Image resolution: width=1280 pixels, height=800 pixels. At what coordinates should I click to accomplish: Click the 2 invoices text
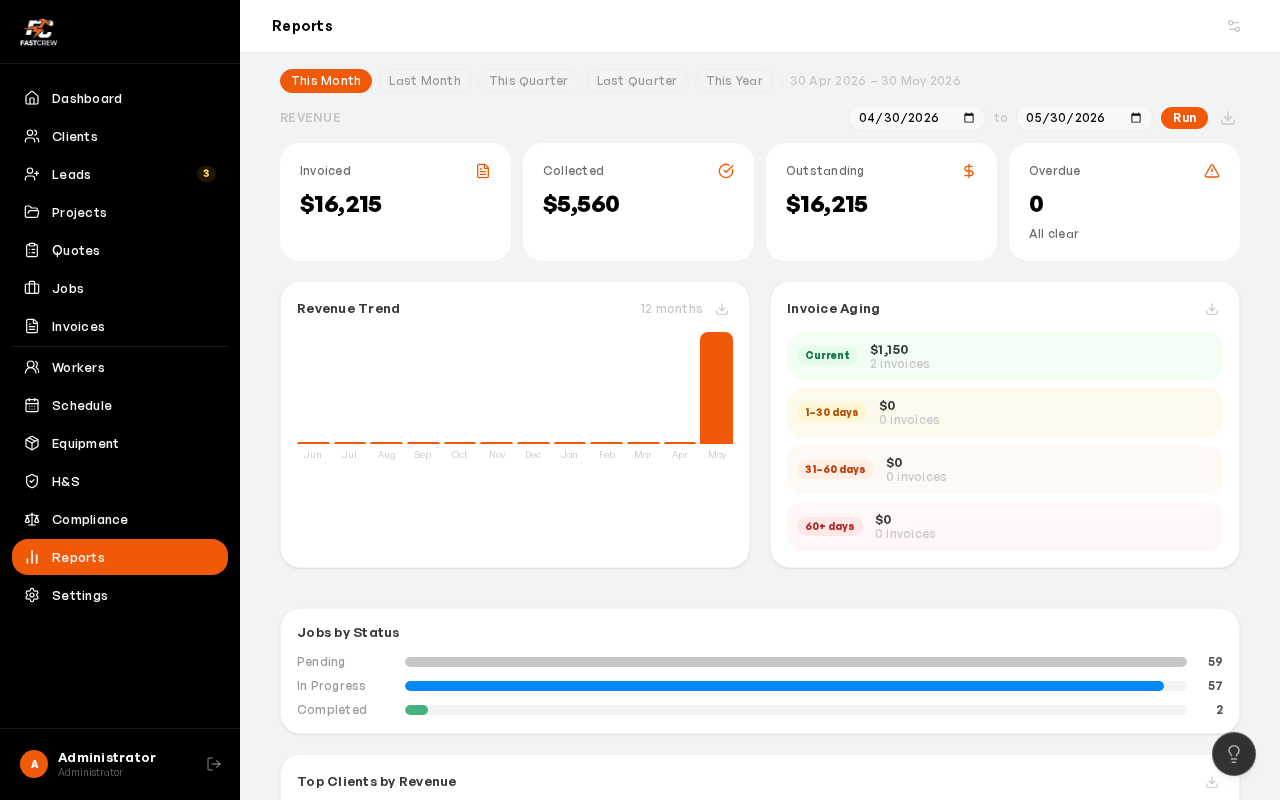pyautogui.click(x=900, y=364)
